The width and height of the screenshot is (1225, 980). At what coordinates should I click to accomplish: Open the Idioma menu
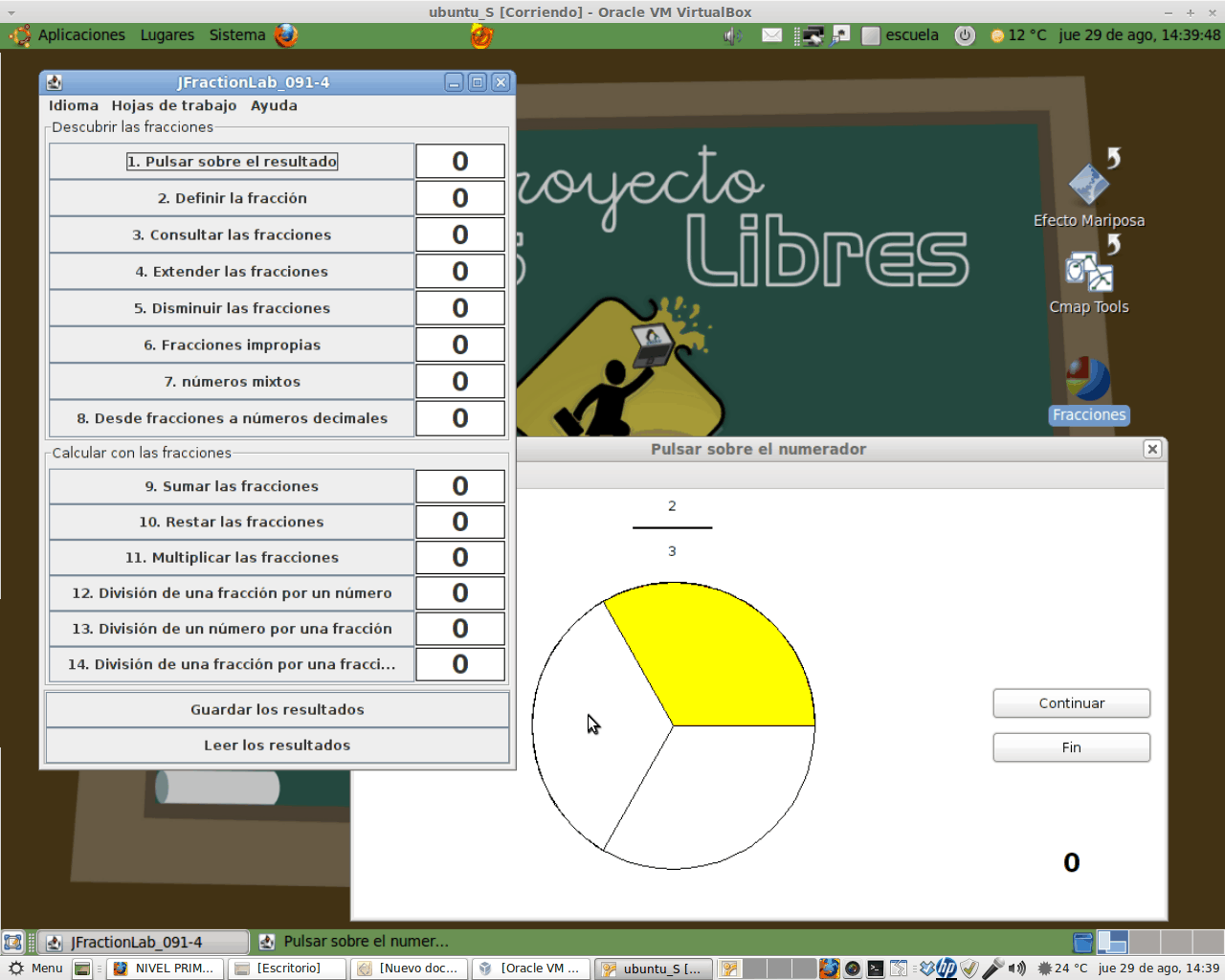74,105
